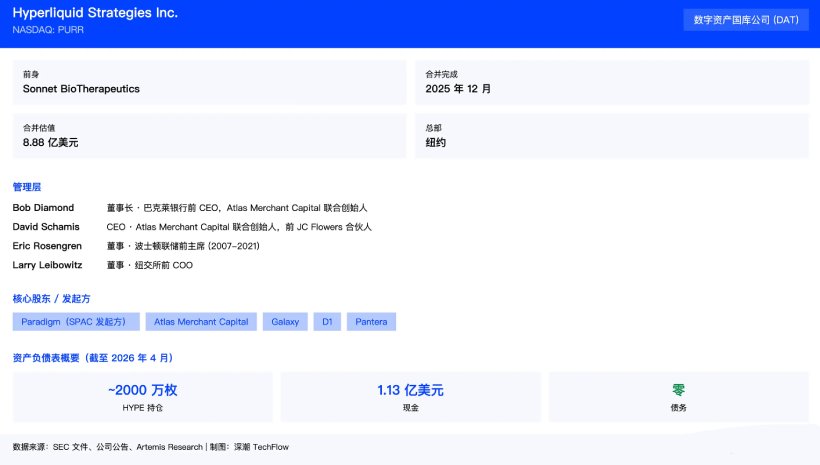Click the Hyperliquid Strategies Inc. title
The image size is (820, 465).
pyautogui.click(x=95, y=13)
